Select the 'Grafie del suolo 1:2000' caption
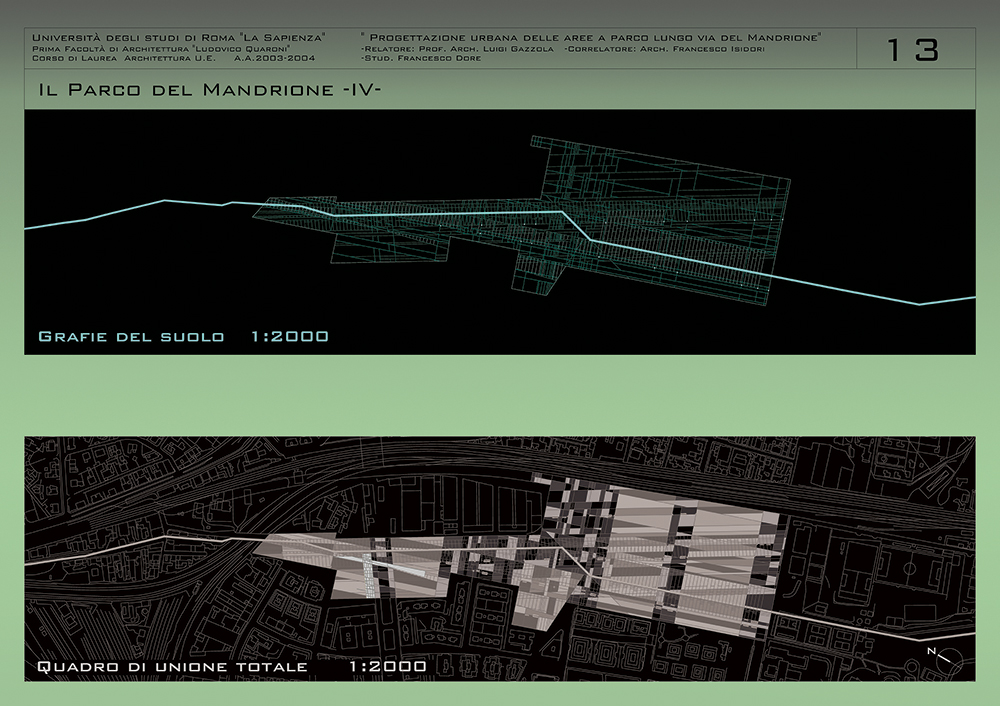This screenshot has height=706, width=1000. tap(183, 336)
